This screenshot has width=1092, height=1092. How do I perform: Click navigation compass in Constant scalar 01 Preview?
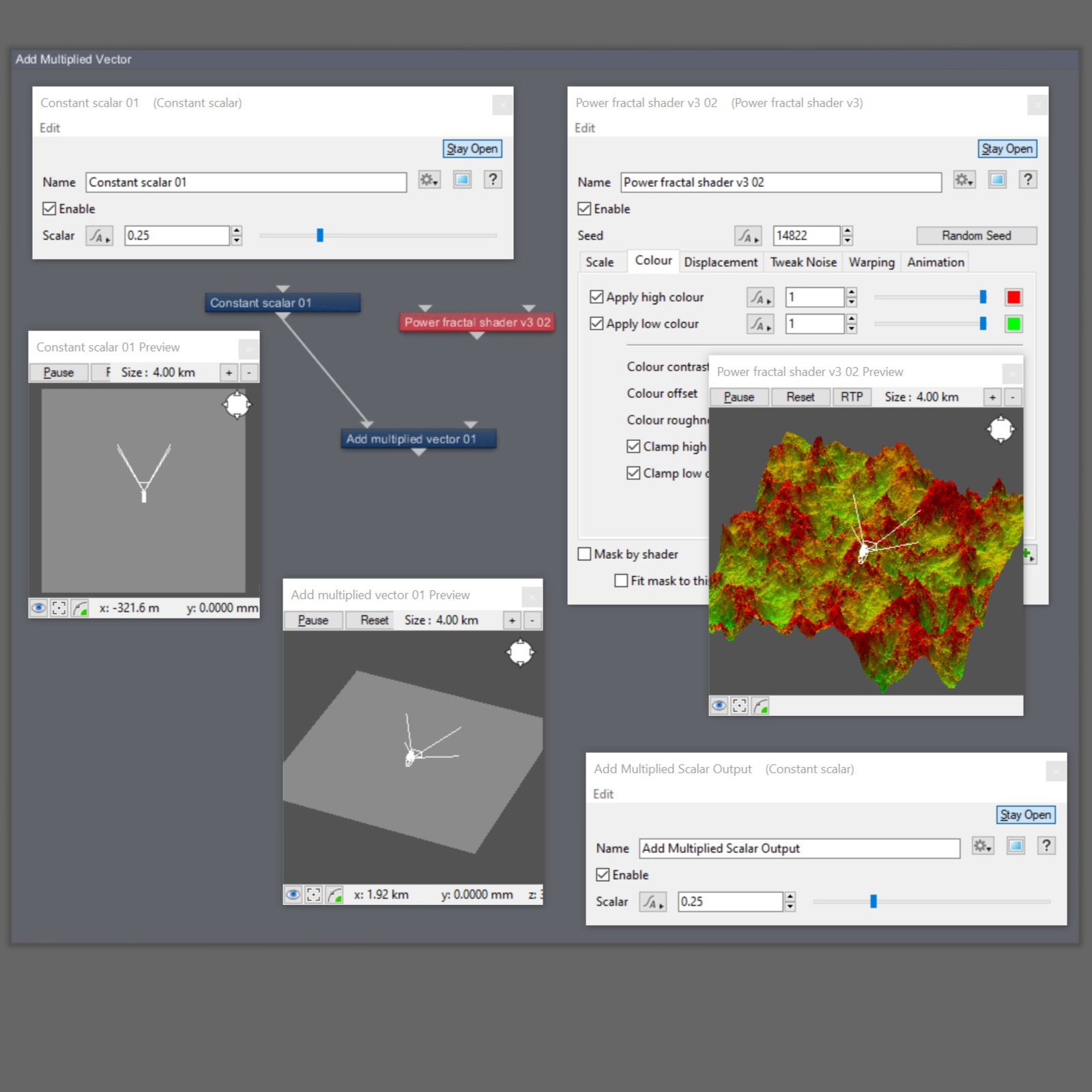(x=237, y=405)
